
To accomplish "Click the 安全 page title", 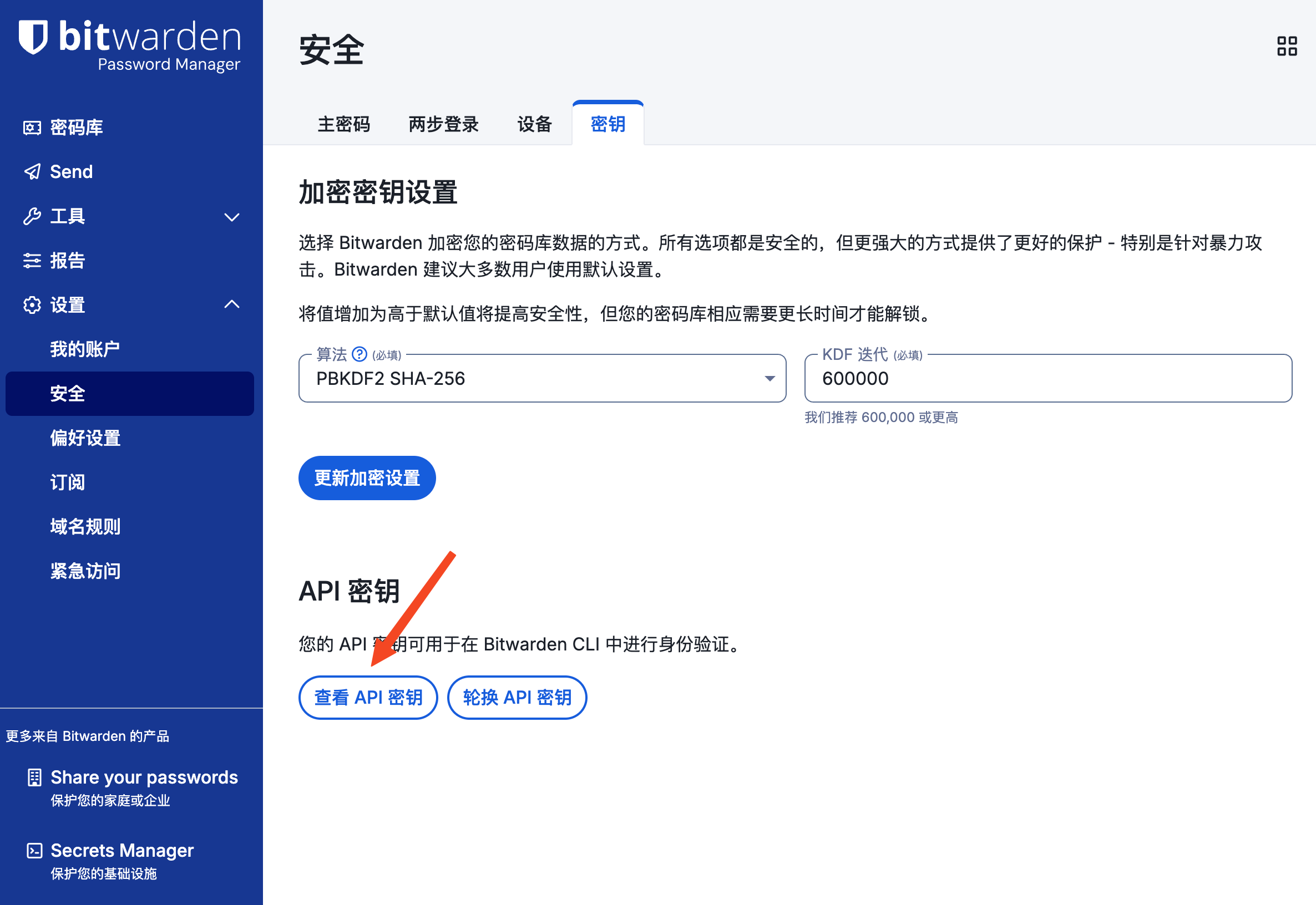I will [331, 50].
